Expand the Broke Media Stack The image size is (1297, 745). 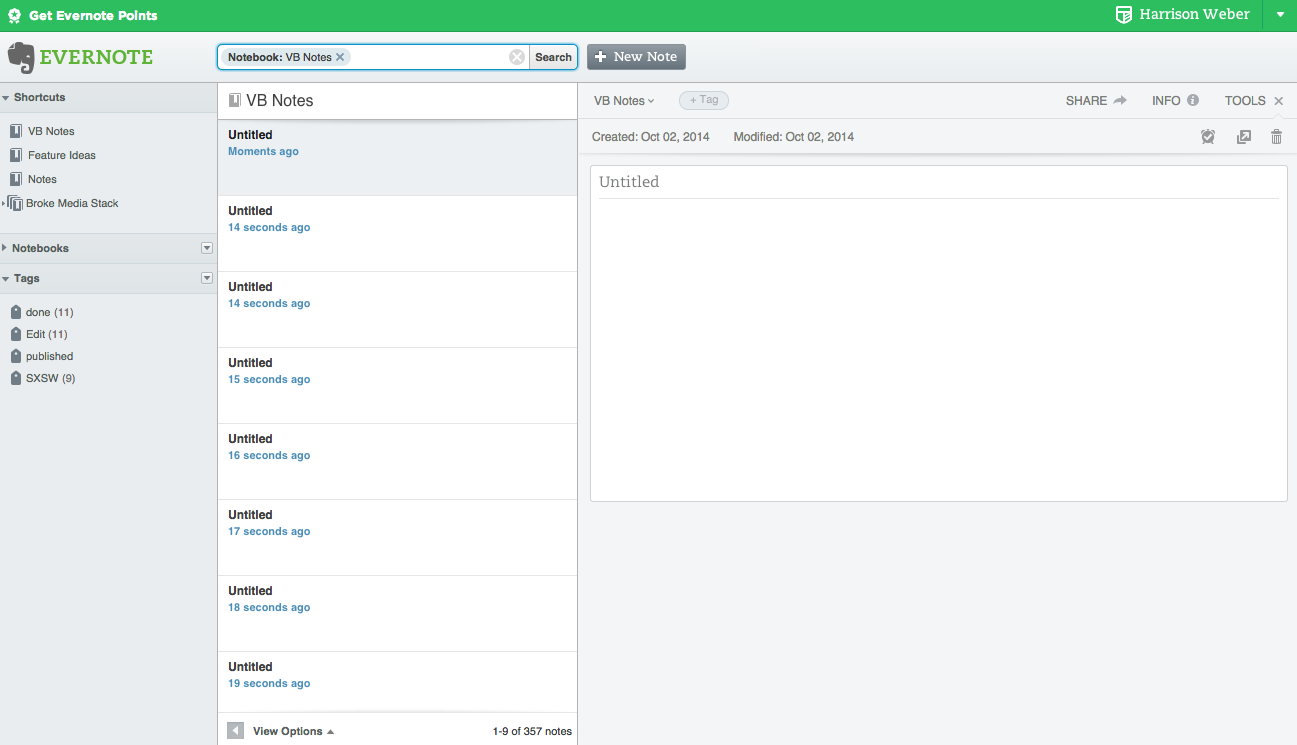[4, 203]
